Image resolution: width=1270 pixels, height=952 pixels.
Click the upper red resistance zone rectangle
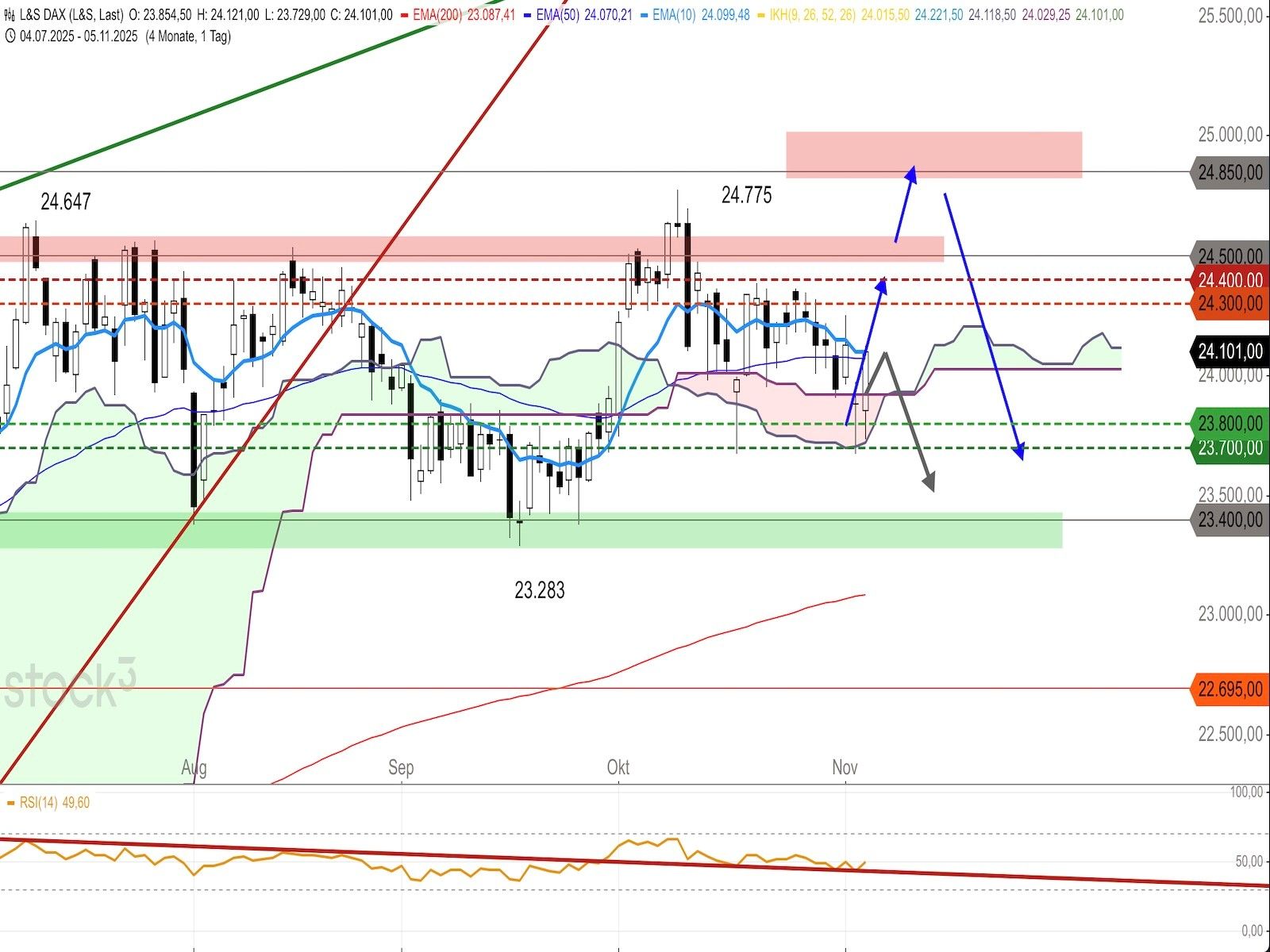tap(933, 154)
